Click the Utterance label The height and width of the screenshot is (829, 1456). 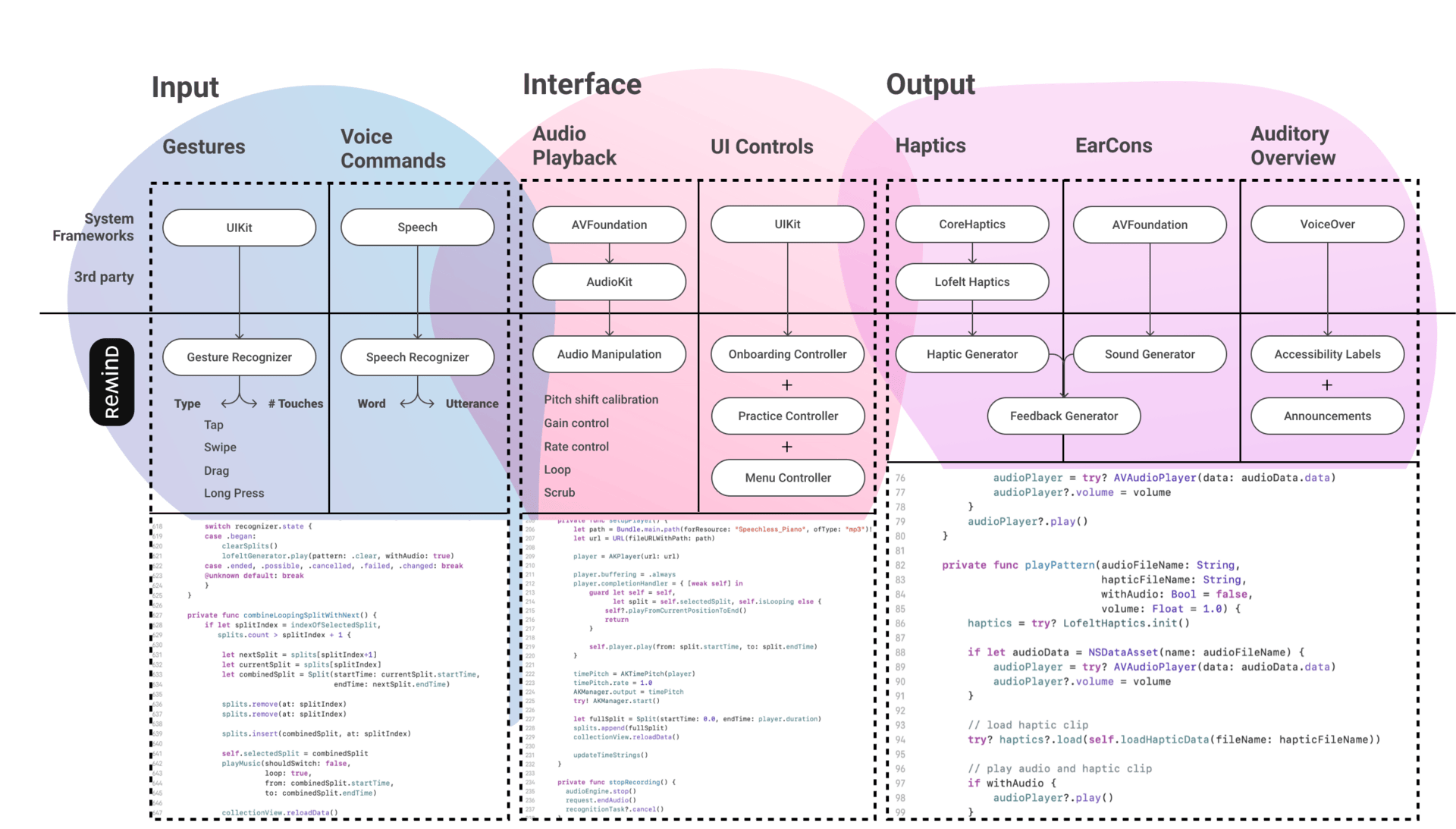tap(472, 404)
